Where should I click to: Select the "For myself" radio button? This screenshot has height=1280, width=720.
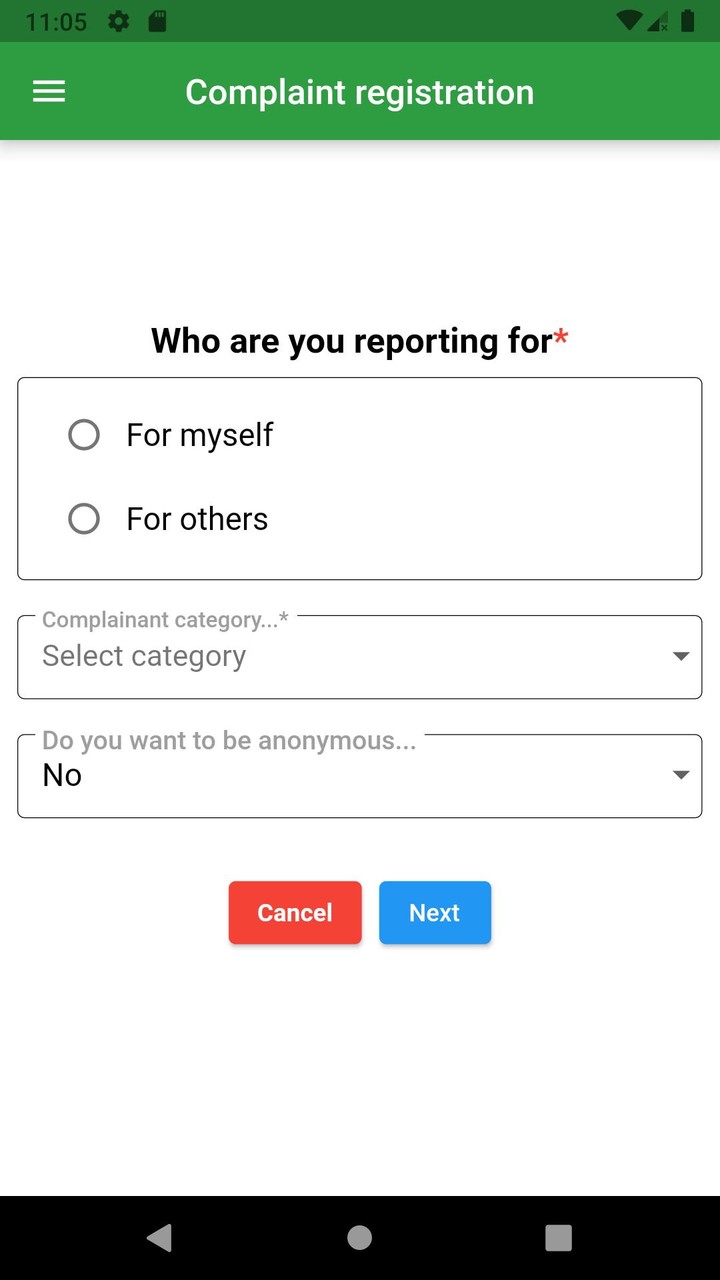(x=84, y=435)
